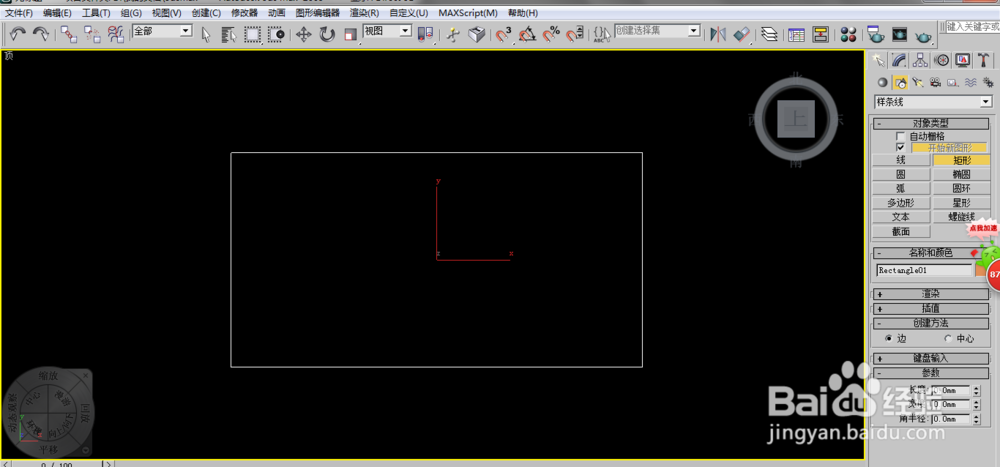Click the Mirror tool icon
This screenshot has width=1000, height=467.
click(718, 34)
